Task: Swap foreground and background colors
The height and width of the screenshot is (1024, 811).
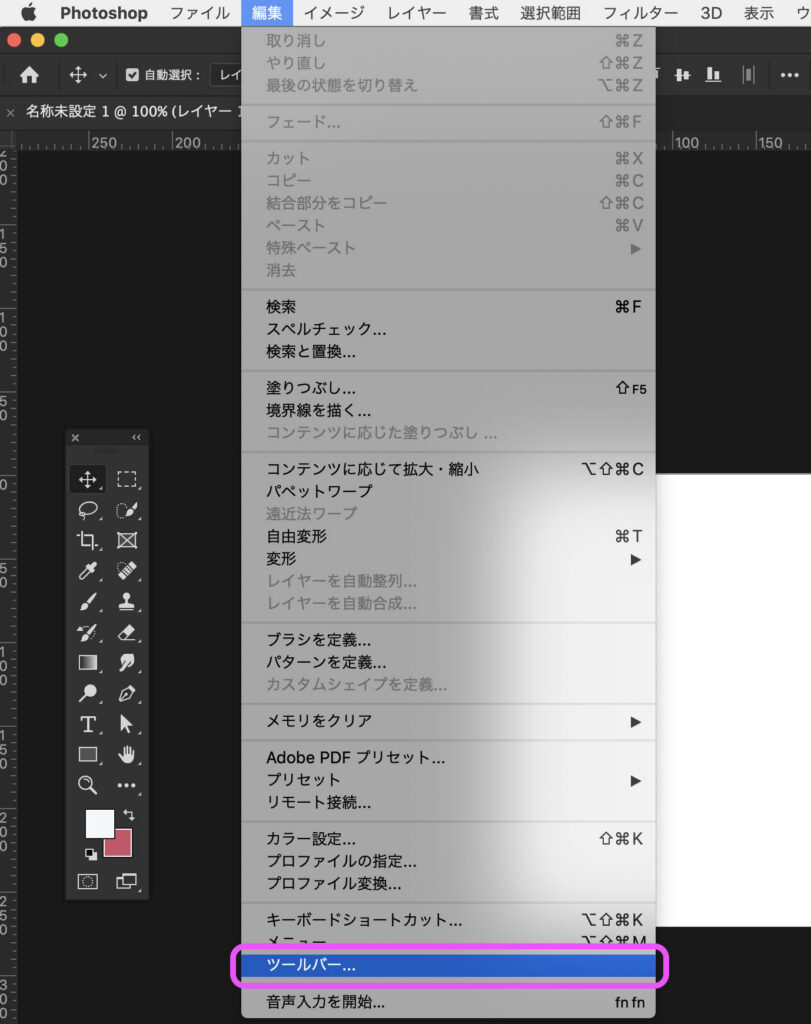Action: pos(128,816)
